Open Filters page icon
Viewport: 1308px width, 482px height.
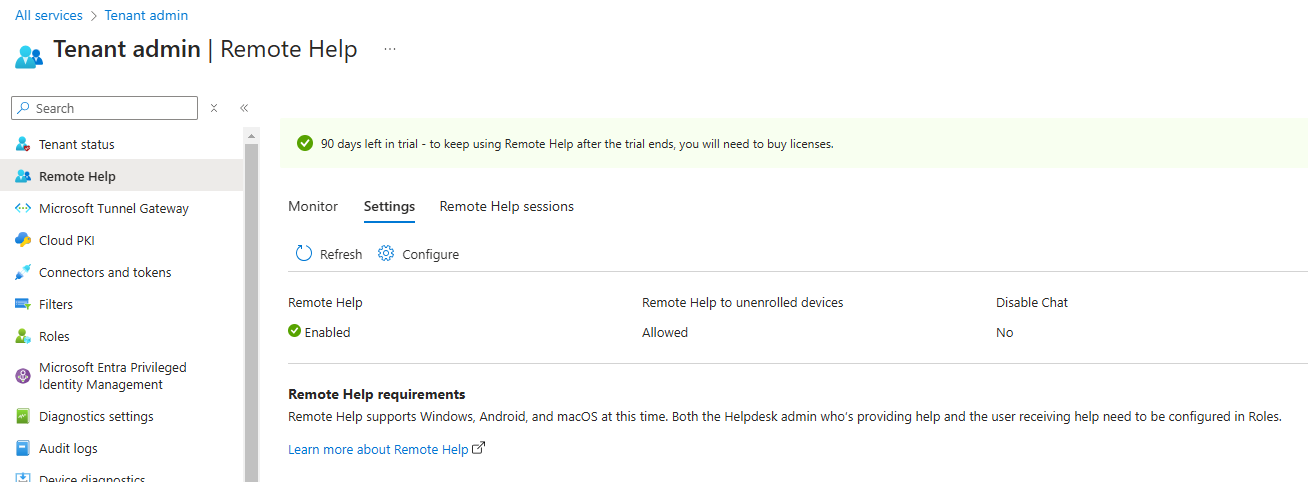[23, 304]
